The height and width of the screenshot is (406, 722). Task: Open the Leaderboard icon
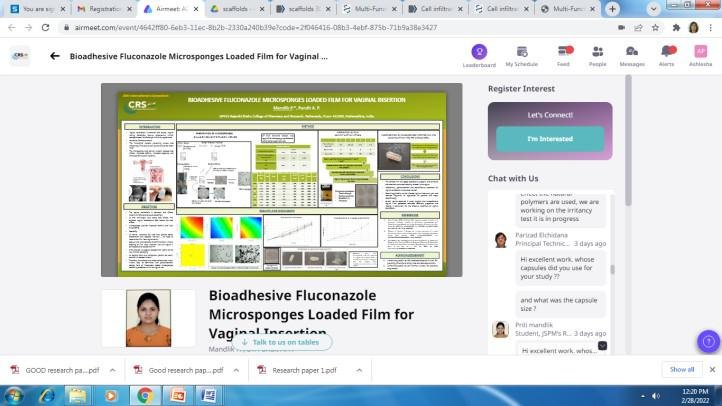(x=479, y=52)
